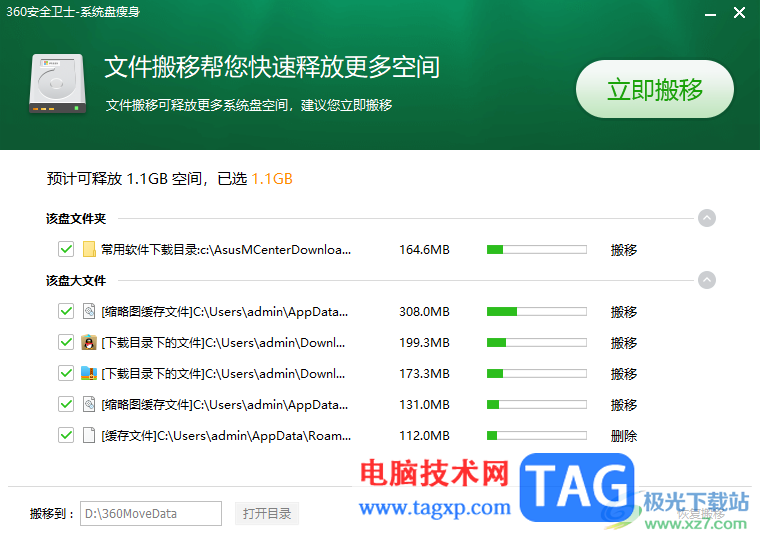Click the 308.0MB size value
Viewport: 760px width, 540px height.
424,312
